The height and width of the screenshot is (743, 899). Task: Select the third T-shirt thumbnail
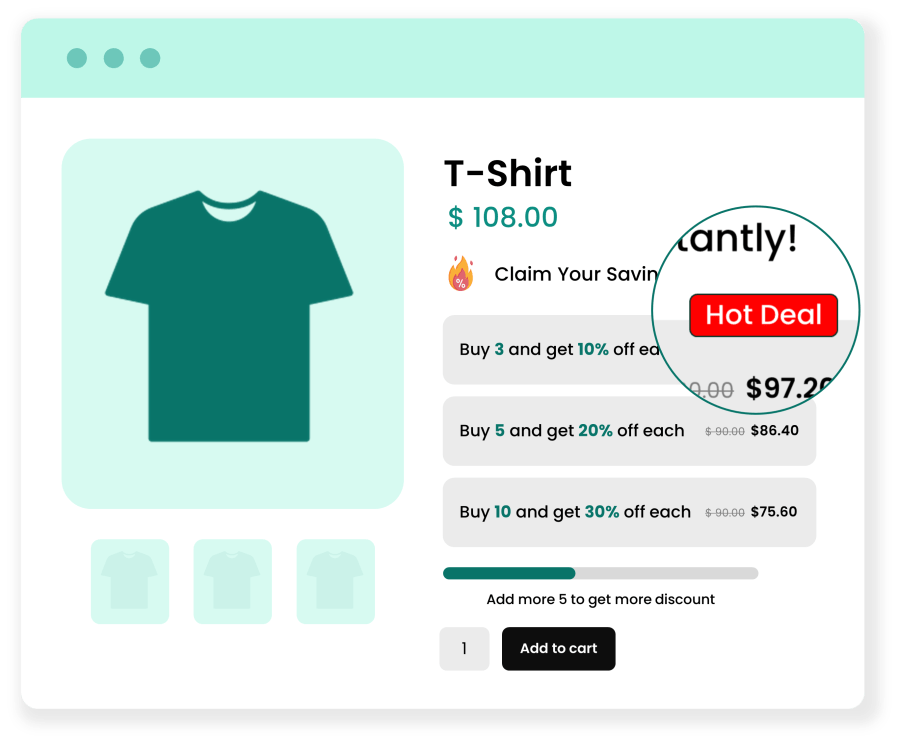coord(335,581)
